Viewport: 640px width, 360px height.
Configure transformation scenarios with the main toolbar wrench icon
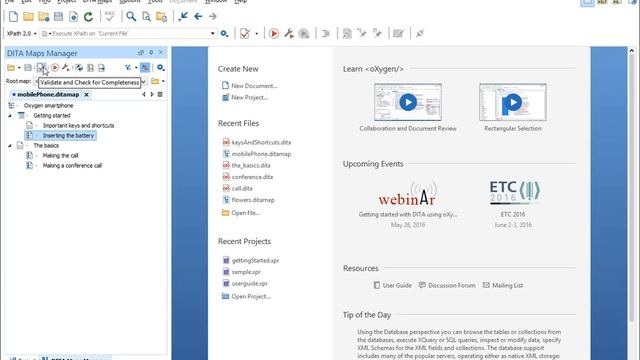[289, 33]
